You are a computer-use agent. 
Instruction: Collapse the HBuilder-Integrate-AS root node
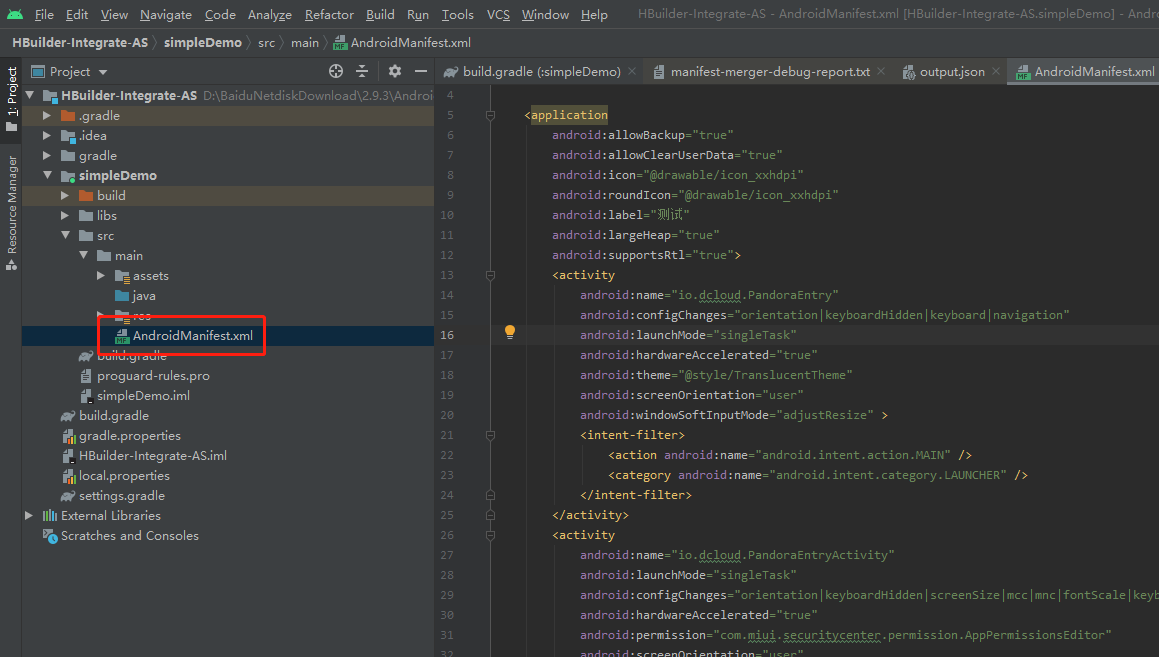click(x=30, y=95)
